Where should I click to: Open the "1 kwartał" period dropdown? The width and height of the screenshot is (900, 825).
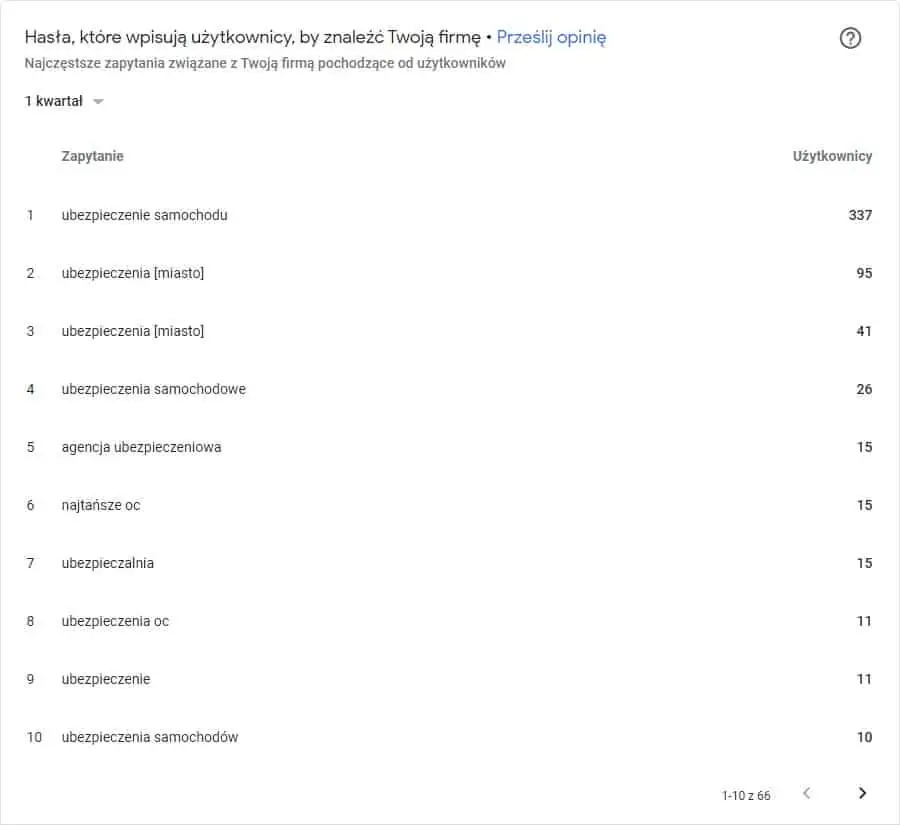click(x=64, y=101)
